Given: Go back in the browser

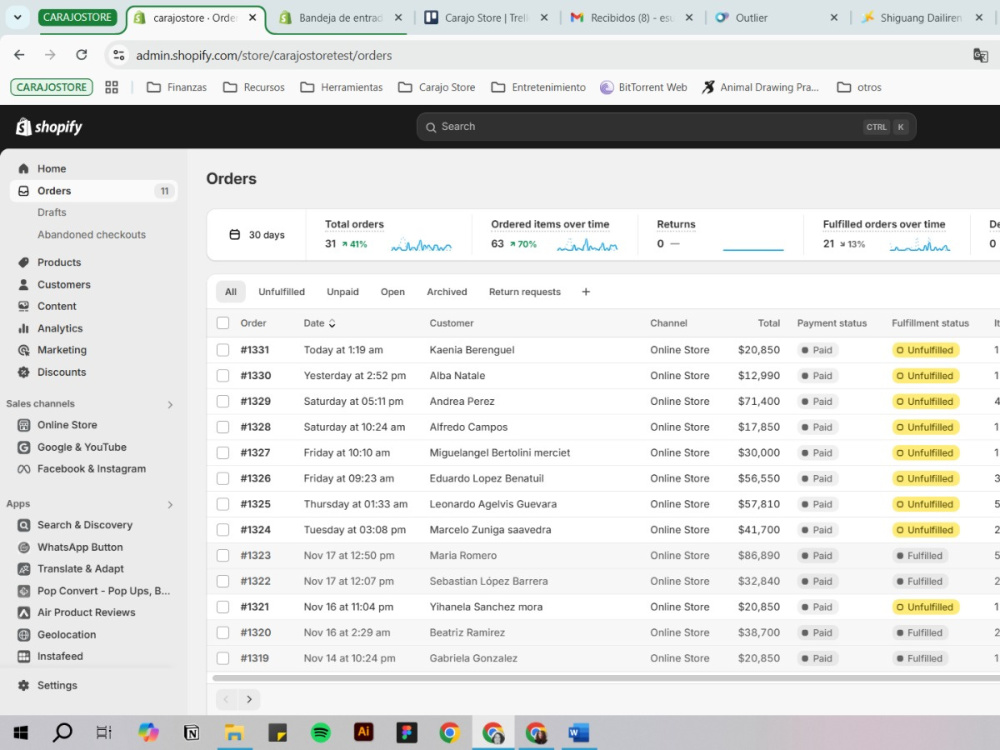Looking at the screenshot, I should click(x=19, y=55).
